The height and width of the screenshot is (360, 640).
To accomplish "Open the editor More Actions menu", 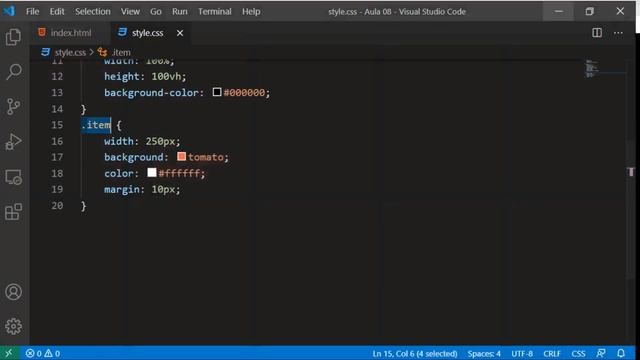I will coord(618,33).
